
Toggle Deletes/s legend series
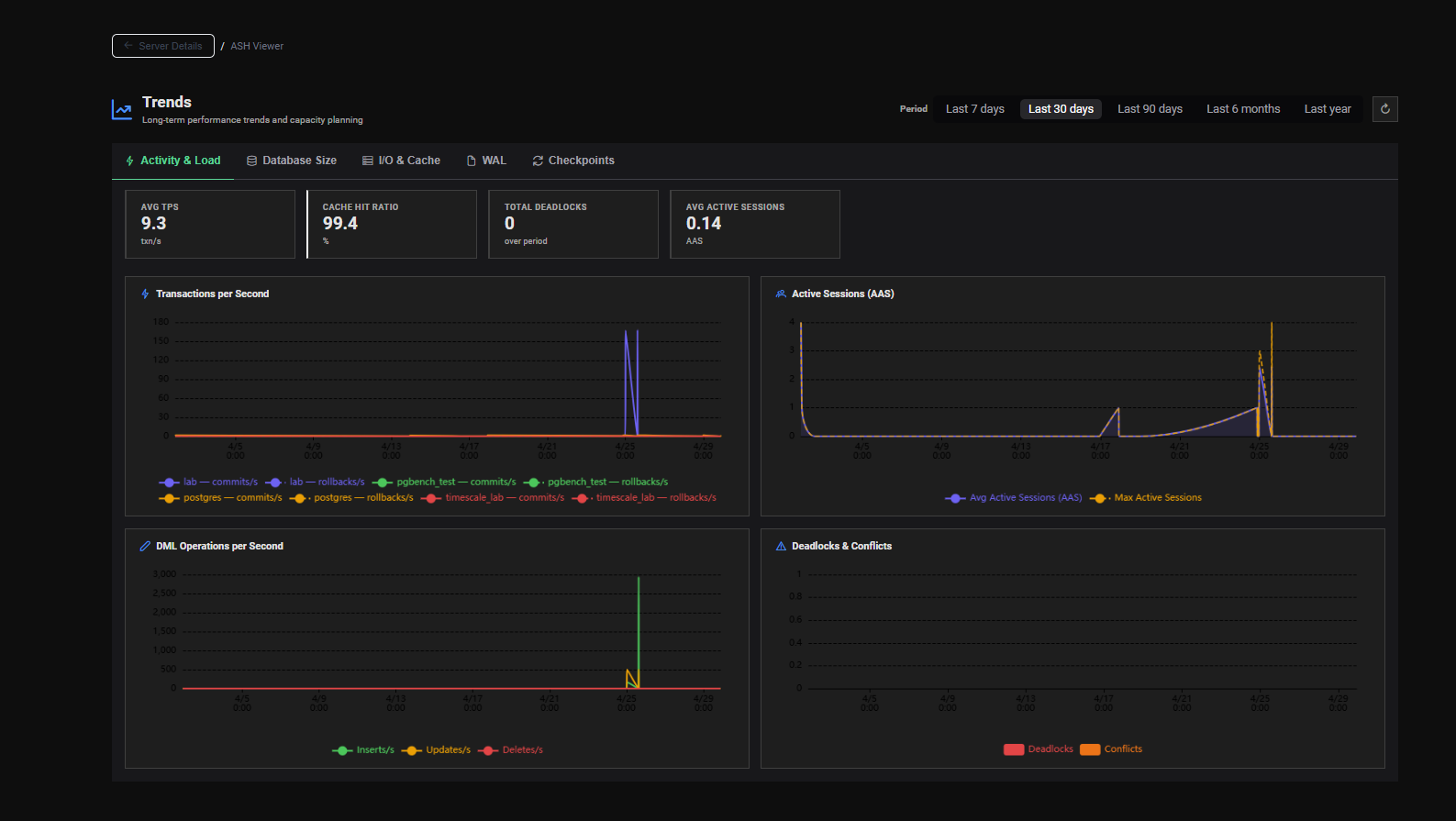510,750
